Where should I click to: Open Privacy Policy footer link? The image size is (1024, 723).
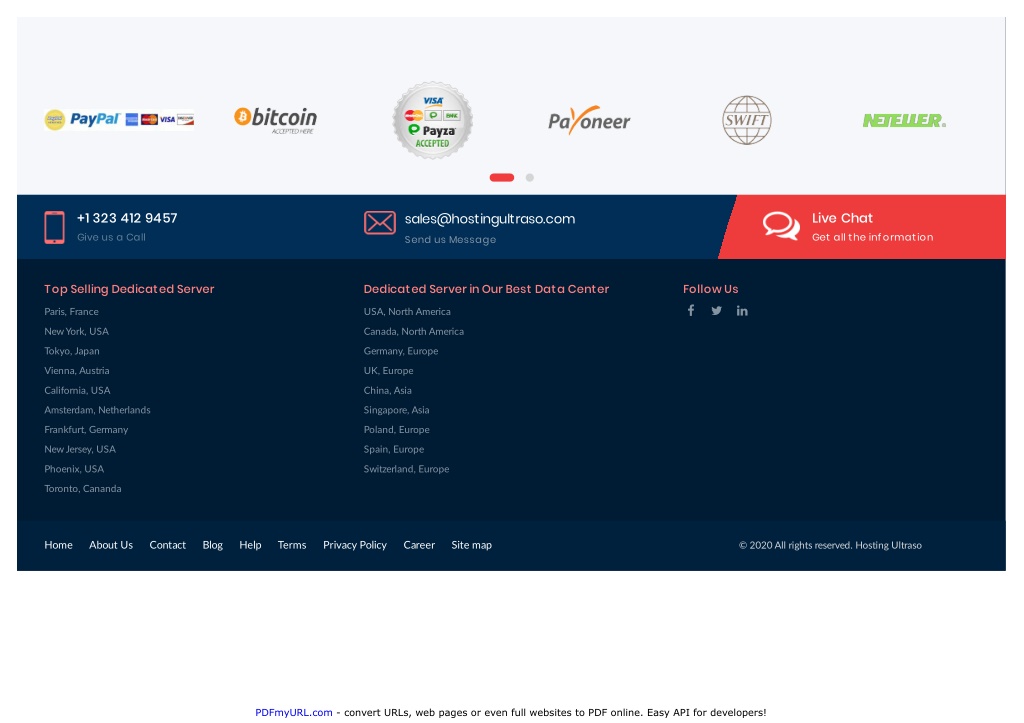355,545
